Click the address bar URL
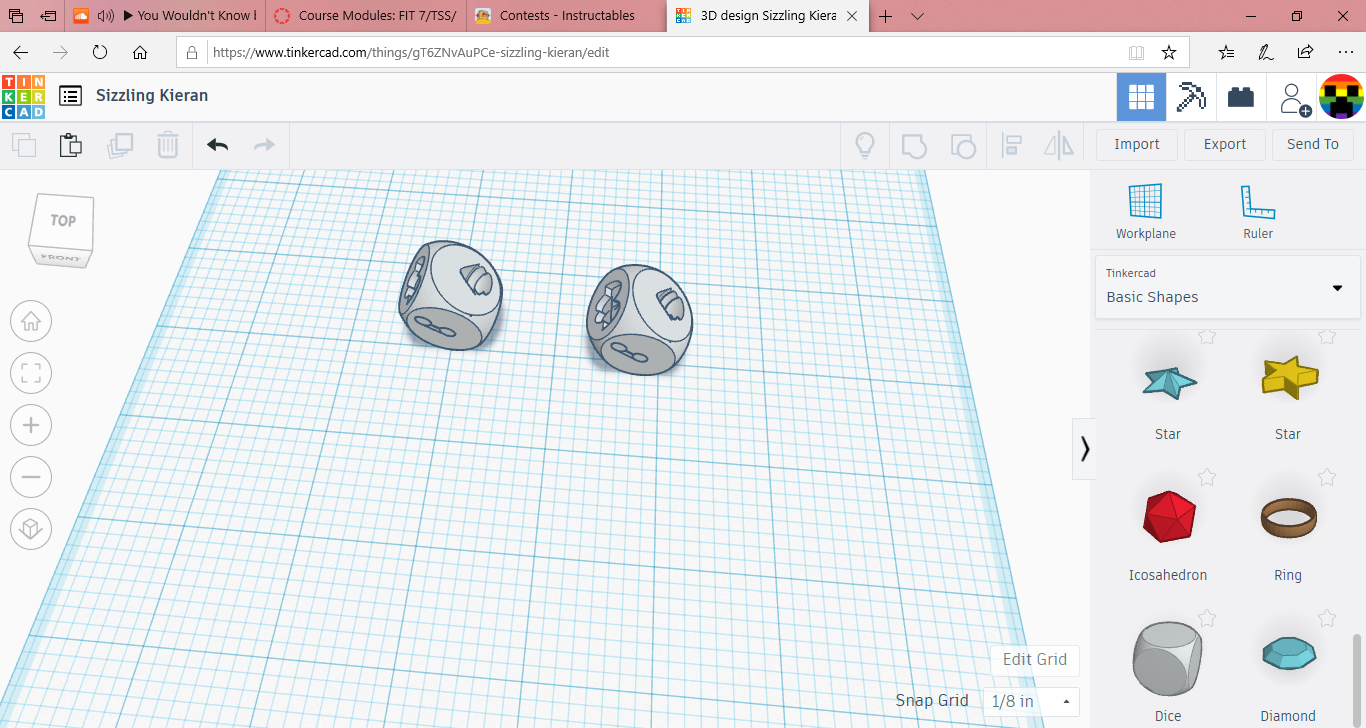The width and height of the screenshot is (1366, 728). [x=411, y=53]
